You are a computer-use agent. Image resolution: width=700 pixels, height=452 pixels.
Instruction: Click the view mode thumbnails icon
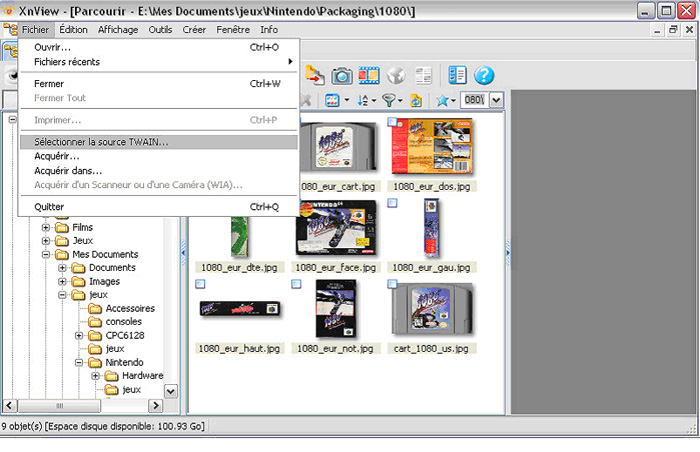pyautogui.click(x=332, y=100)
